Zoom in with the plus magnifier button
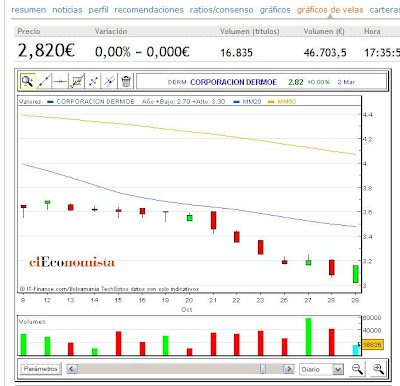 (x=378, y=369)
